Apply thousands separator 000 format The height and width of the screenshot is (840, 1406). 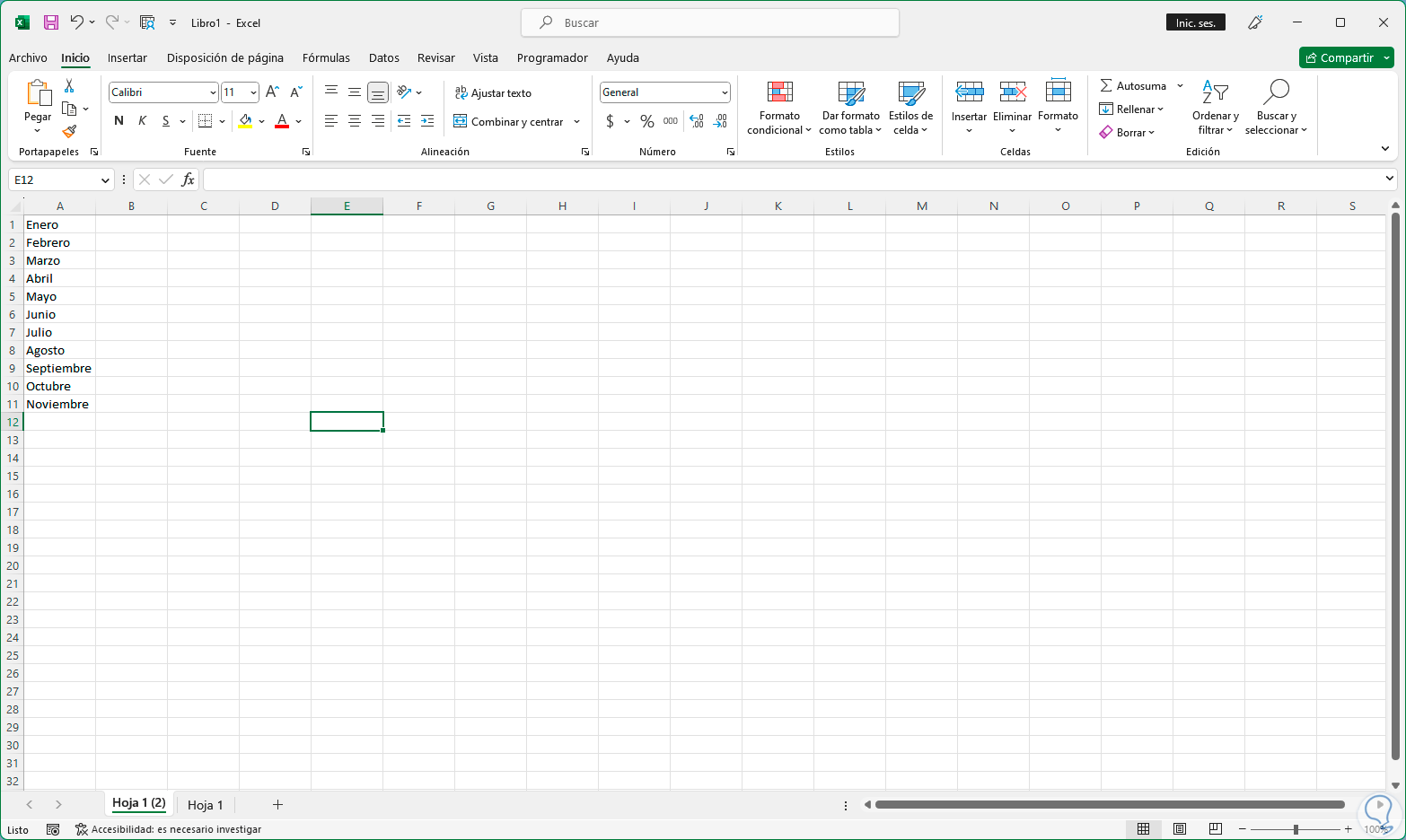coord(671,121)
